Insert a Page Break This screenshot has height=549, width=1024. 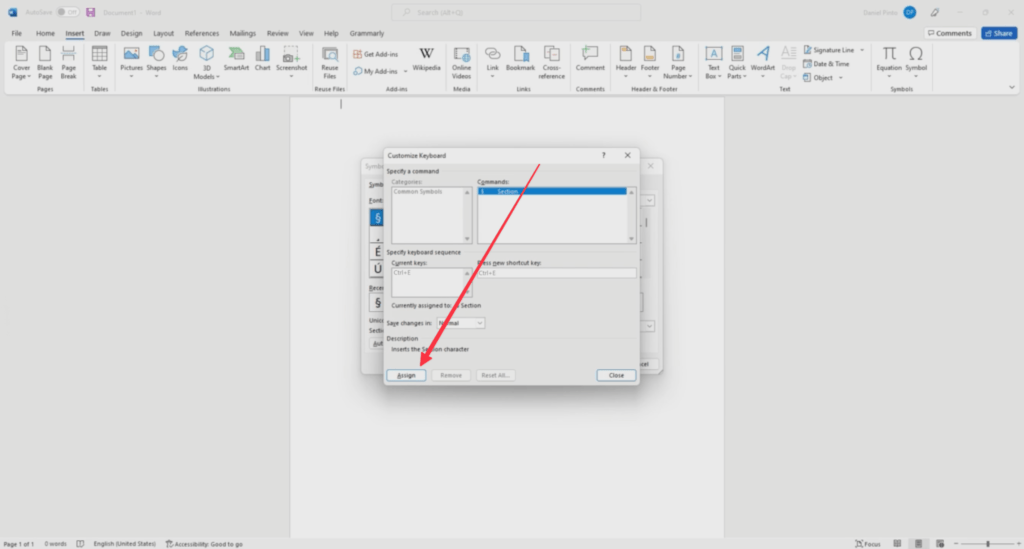(69, 63)
